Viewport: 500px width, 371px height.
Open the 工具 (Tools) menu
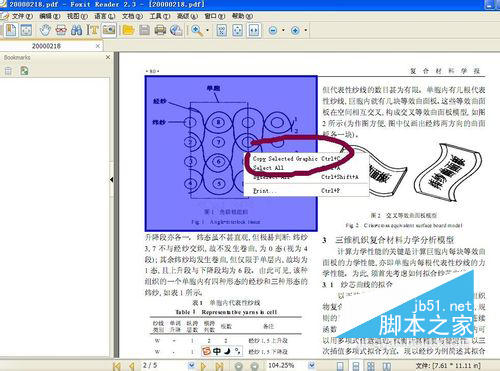[x=160, y=16]
